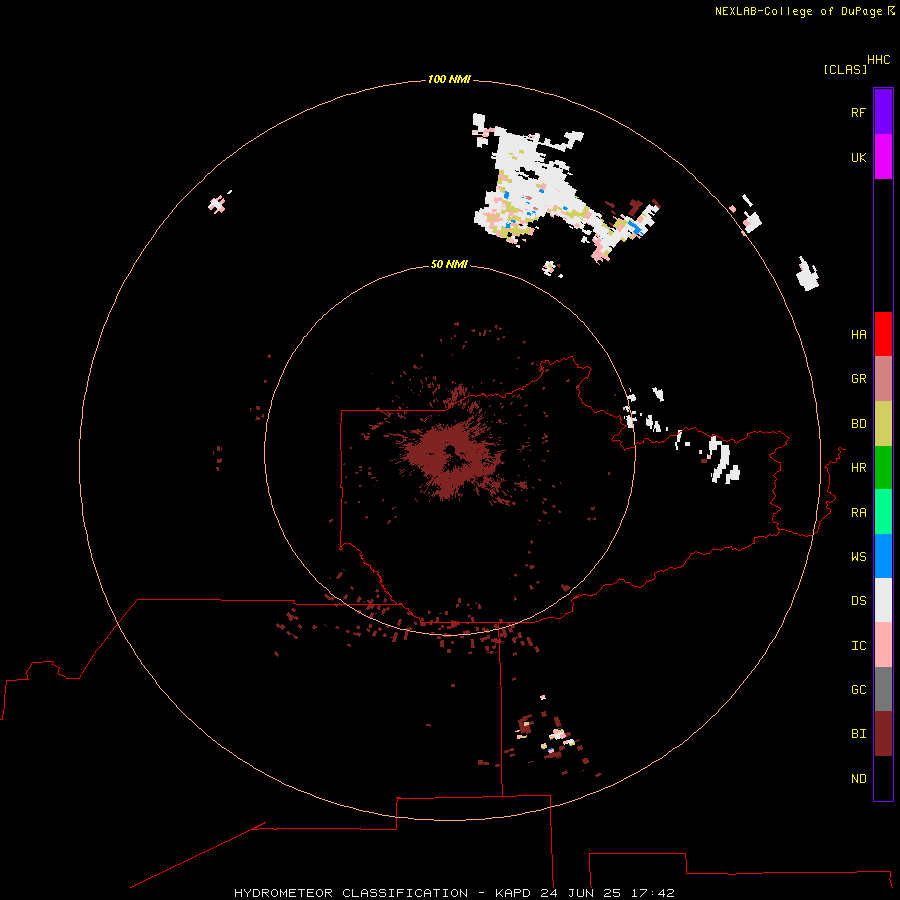The height and width of the screenshot is (900, 900).
Task: Click the HYDROMETEOR CLASSIFICATION title text
Action: tap(351, 893)
